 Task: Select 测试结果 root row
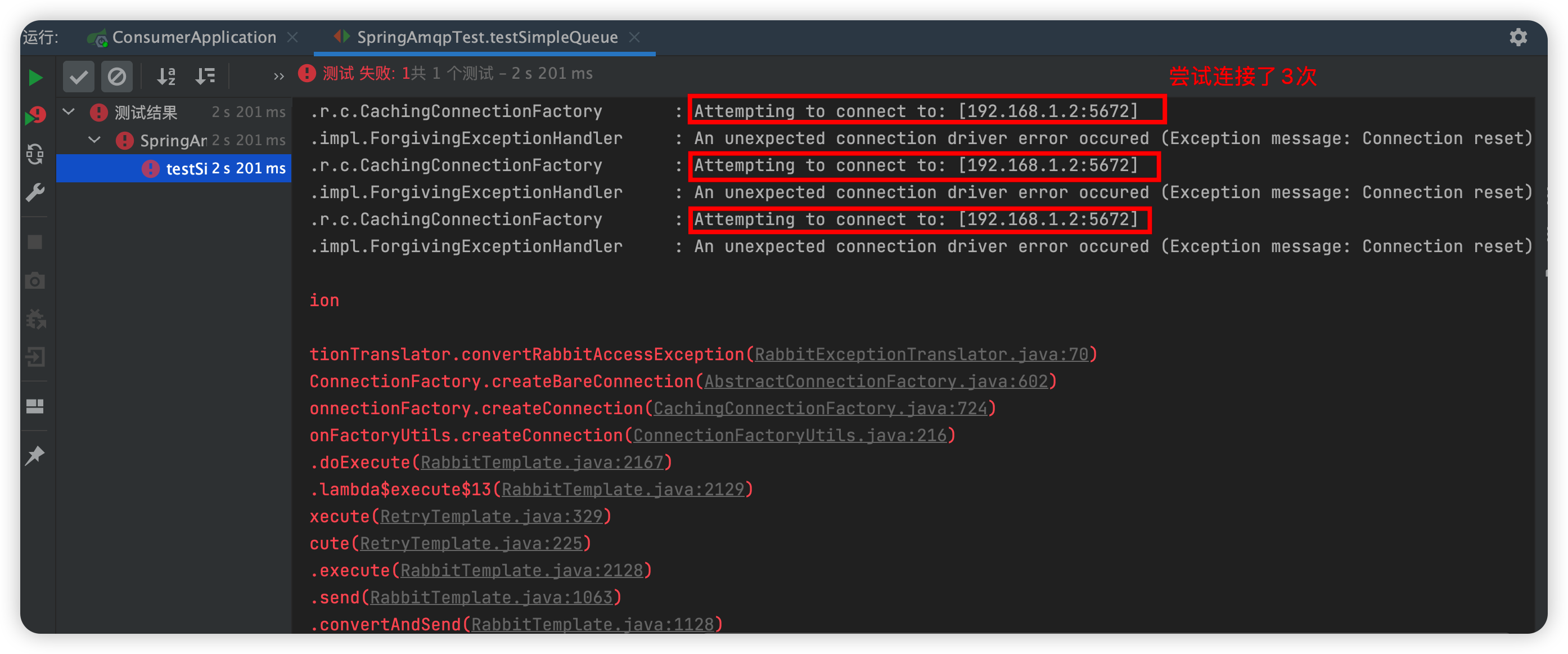tap(174, 112)
